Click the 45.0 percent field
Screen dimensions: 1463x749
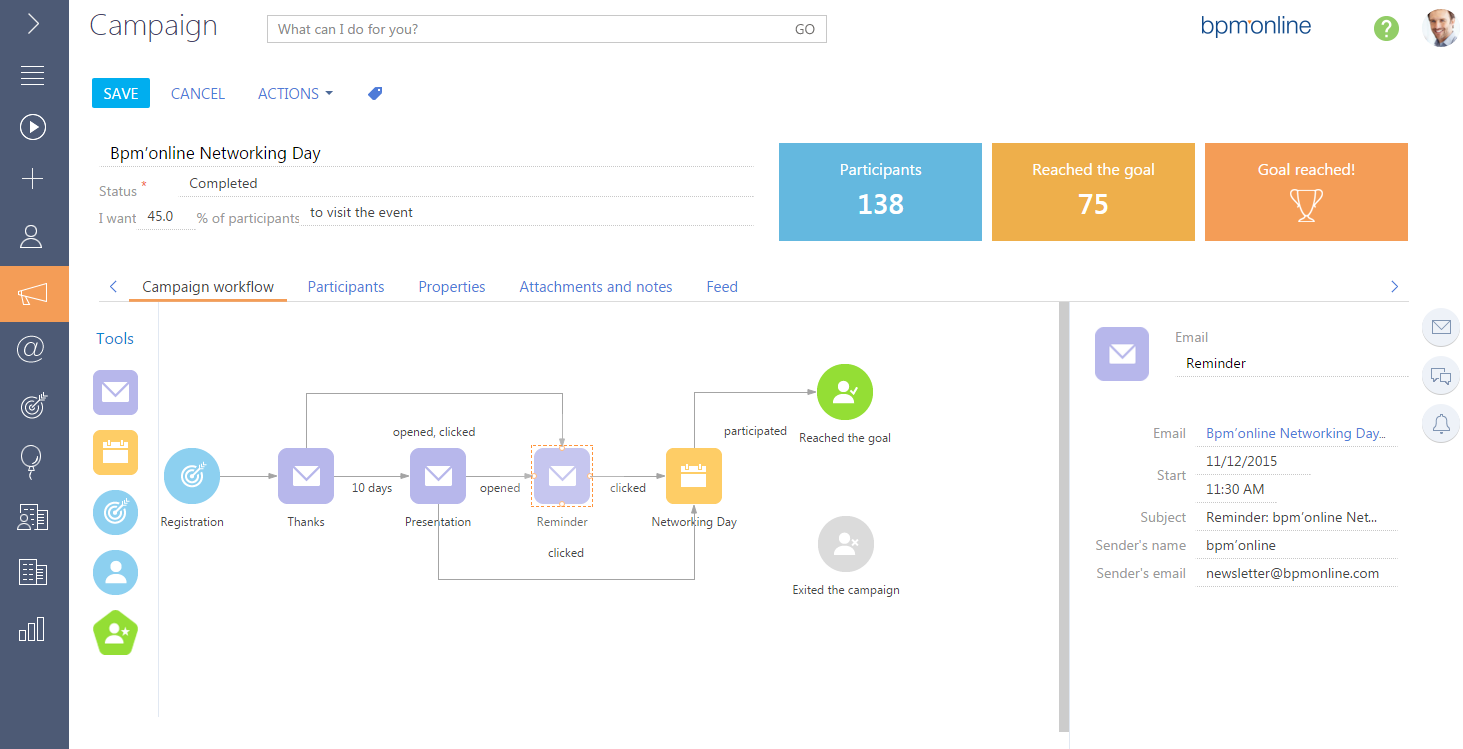[x=165, y=216]
